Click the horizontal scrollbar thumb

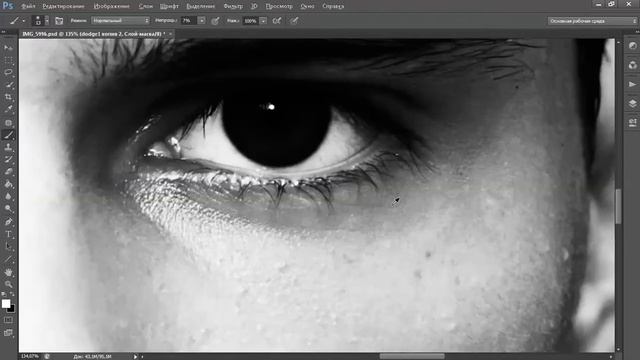(x=412, y=356)
